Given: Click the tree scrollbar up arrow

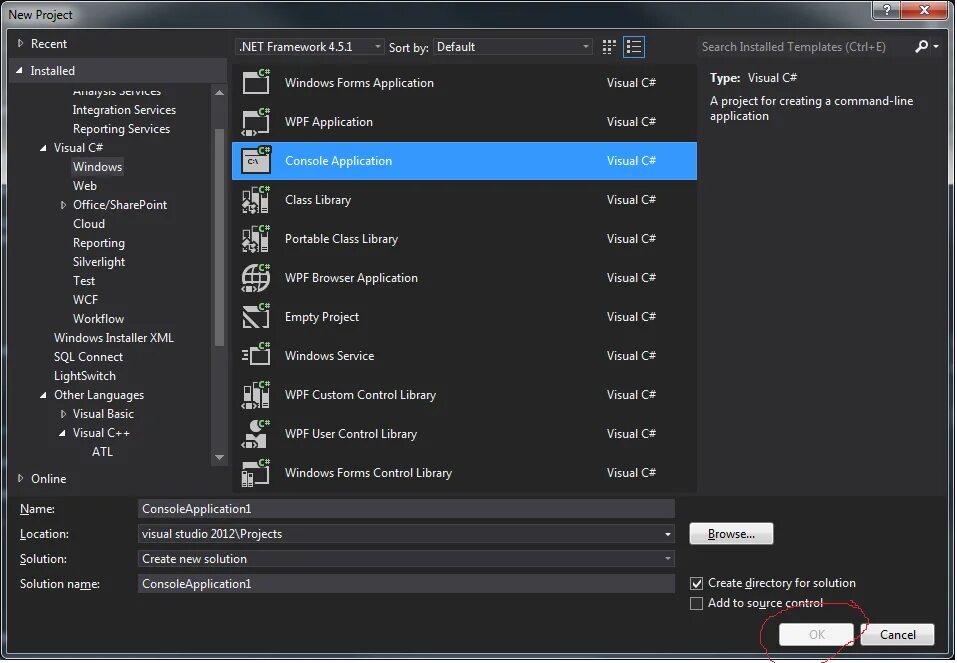Looking at the screenshot, I should (x=219, y=92).
